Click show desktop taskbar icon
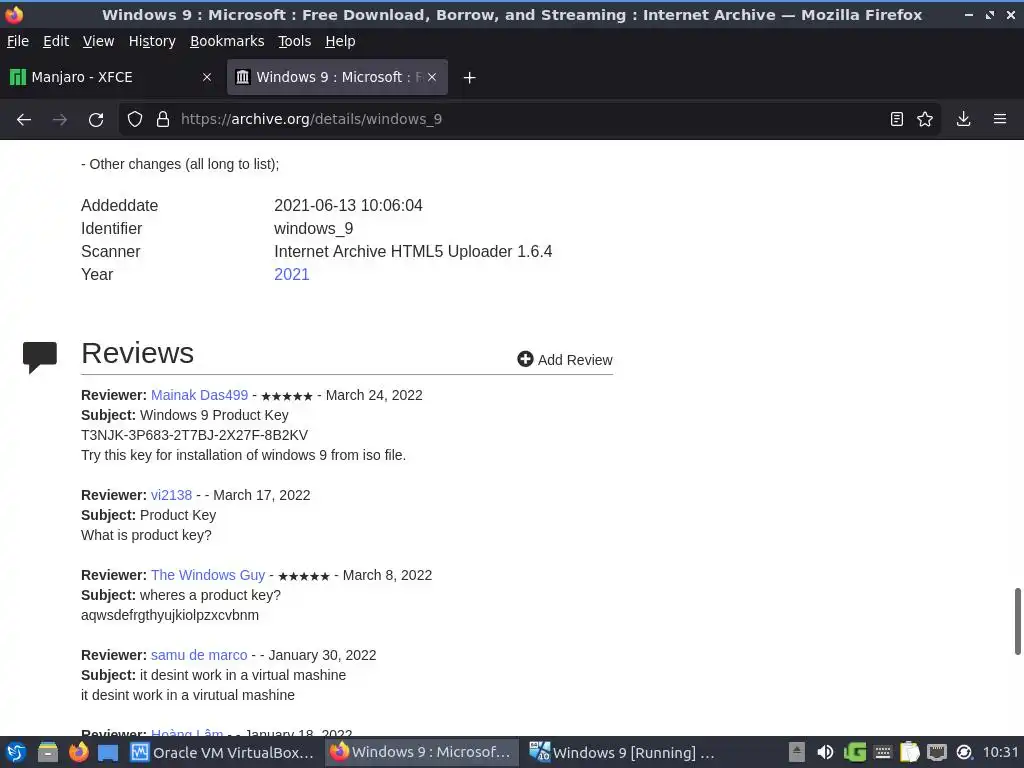 coord(108,752)
